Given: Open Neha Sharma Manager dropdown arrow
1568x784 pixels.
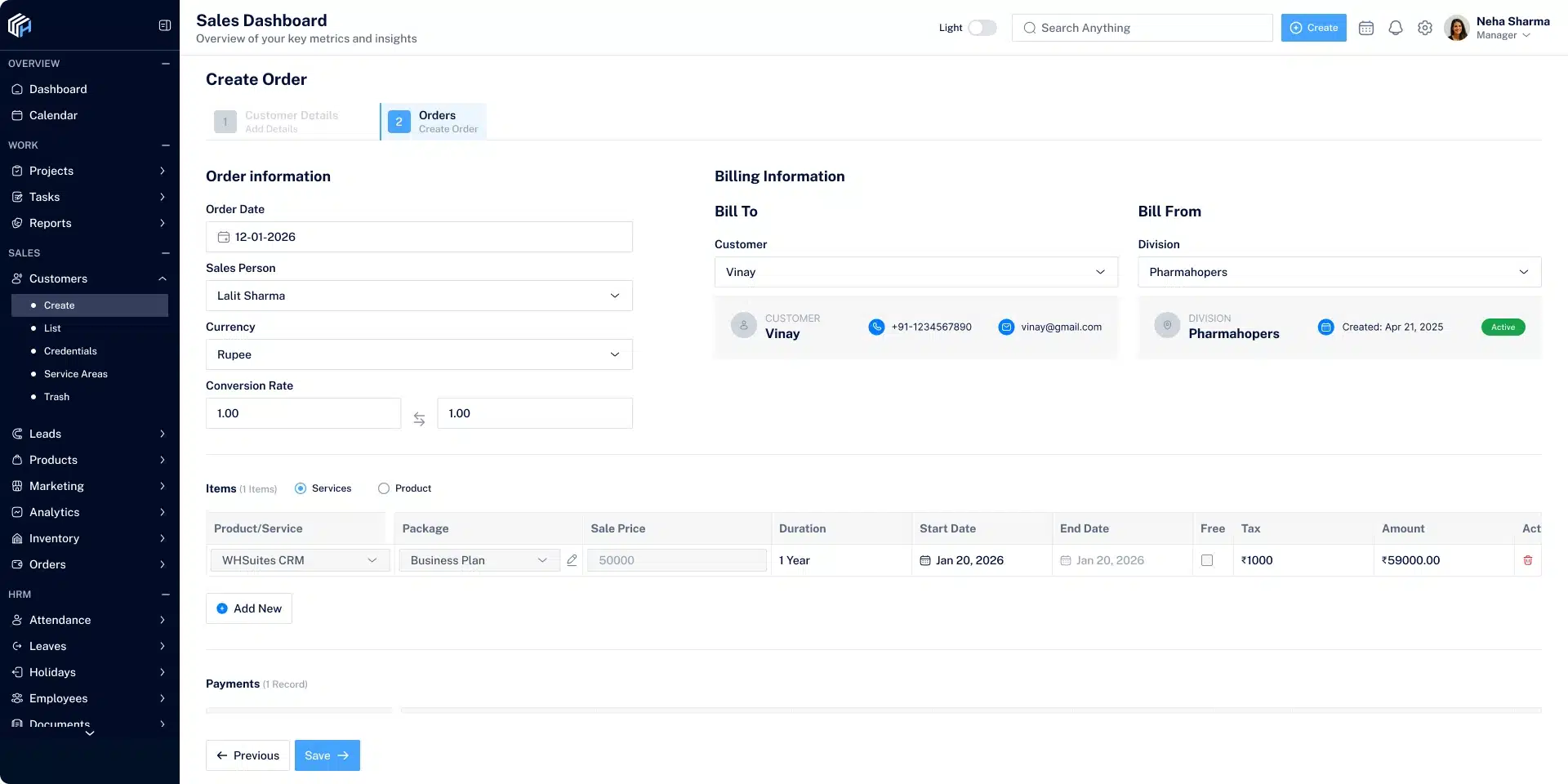Looking at the screenshot, I should click(x=1526, y=35).
